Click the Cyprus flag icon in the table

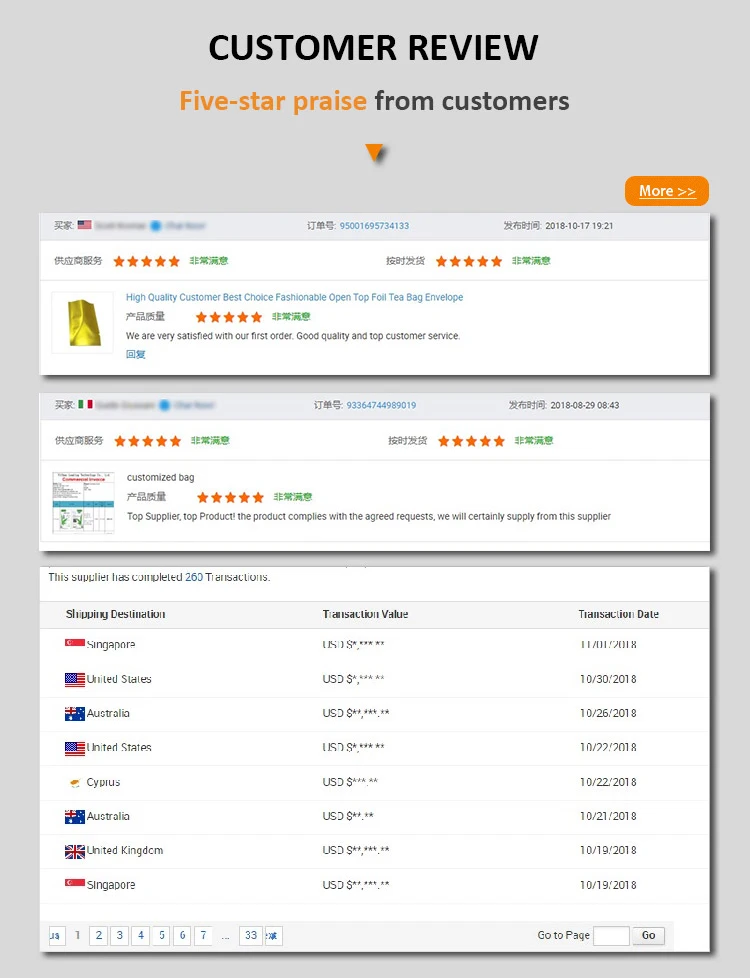(74, 782)
